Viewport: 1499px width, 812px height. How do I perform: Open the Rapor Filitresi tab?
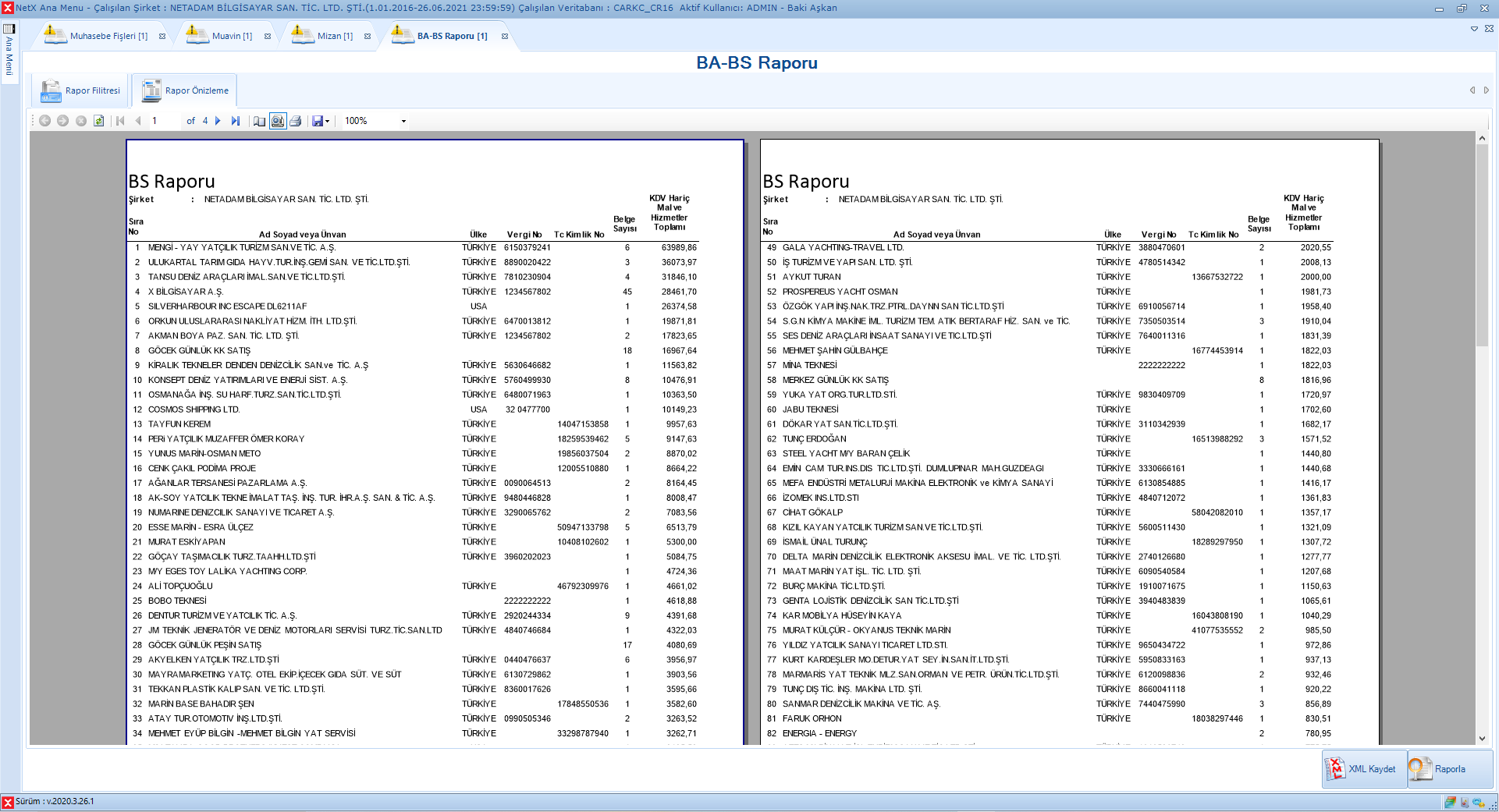pyautogui.click(x=81, y=90)
